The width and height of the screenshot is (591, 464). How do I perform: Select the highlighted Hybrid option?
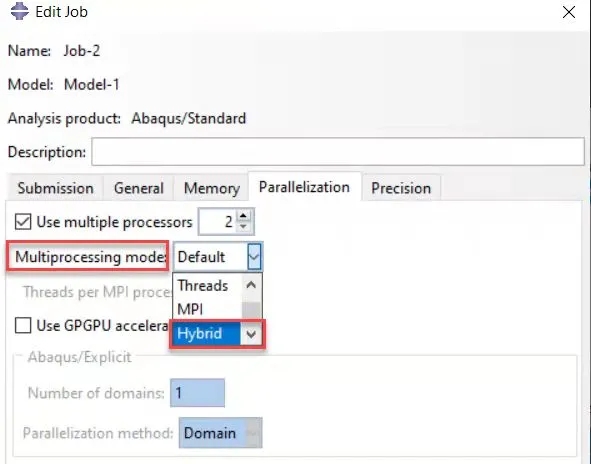[x=205, y=334]
